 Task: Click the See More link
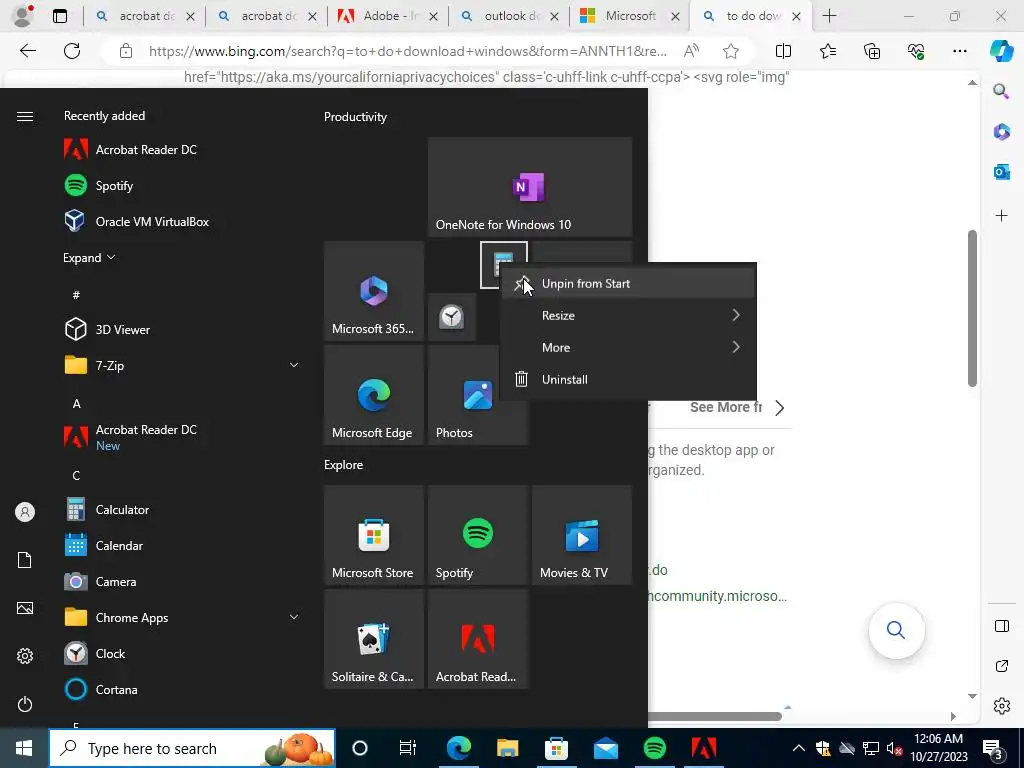725,408
